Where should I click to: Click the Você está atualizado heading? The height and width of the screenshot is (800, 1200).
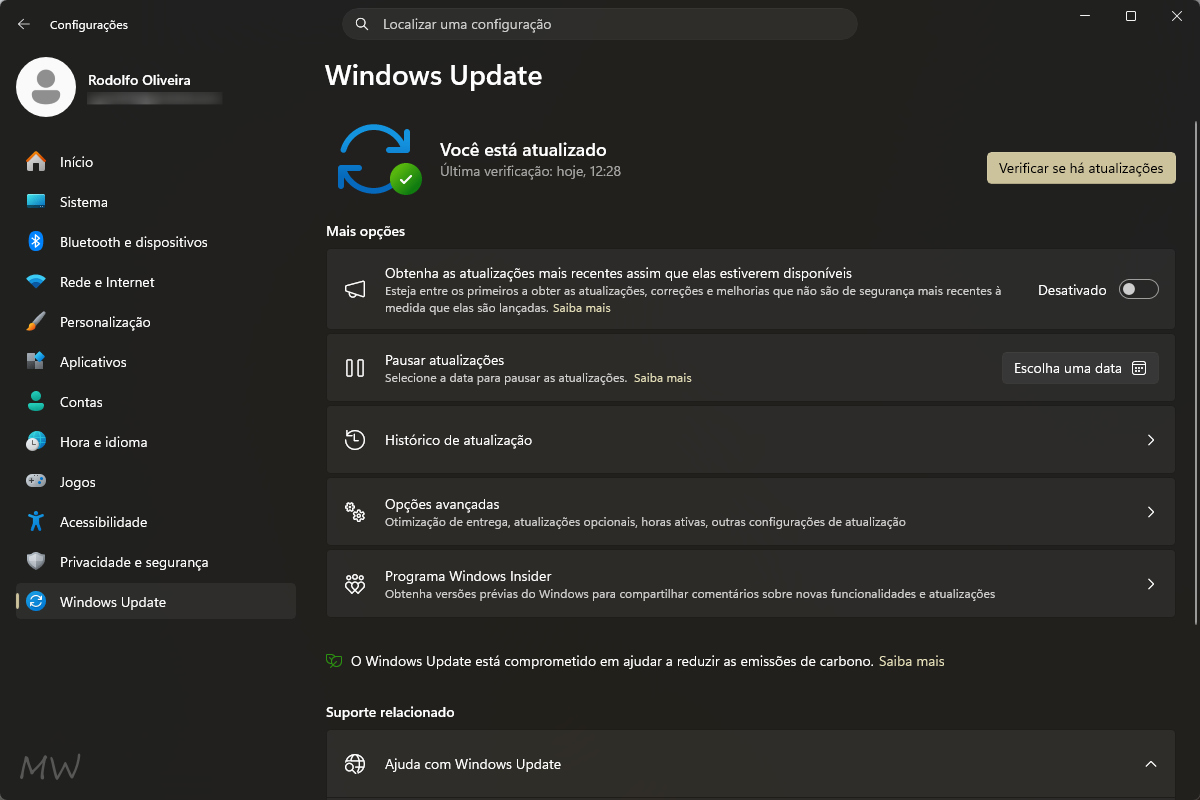pyautogui.click(x=523, y=150)
